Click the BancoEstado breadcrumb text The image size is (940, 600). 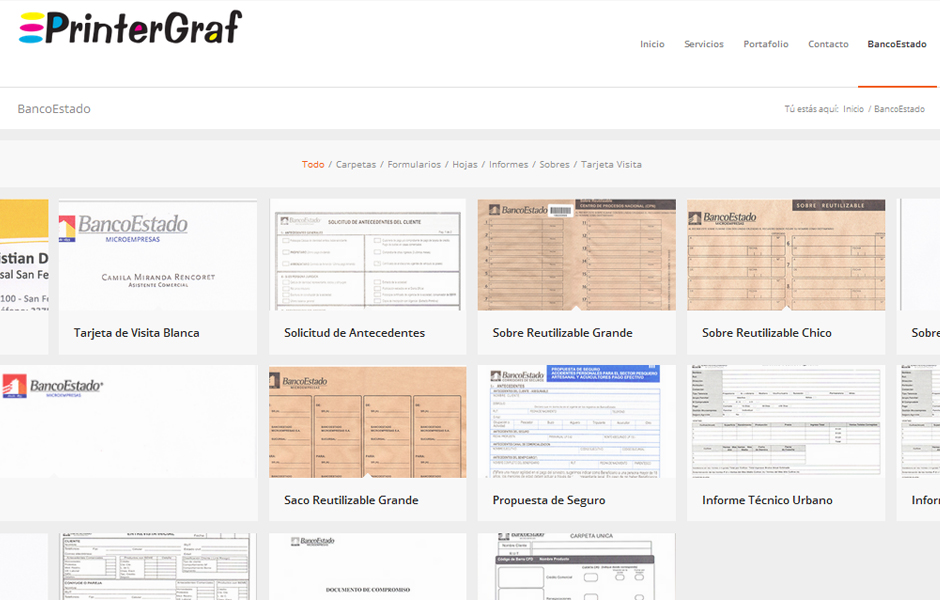[x=899, y=108]
